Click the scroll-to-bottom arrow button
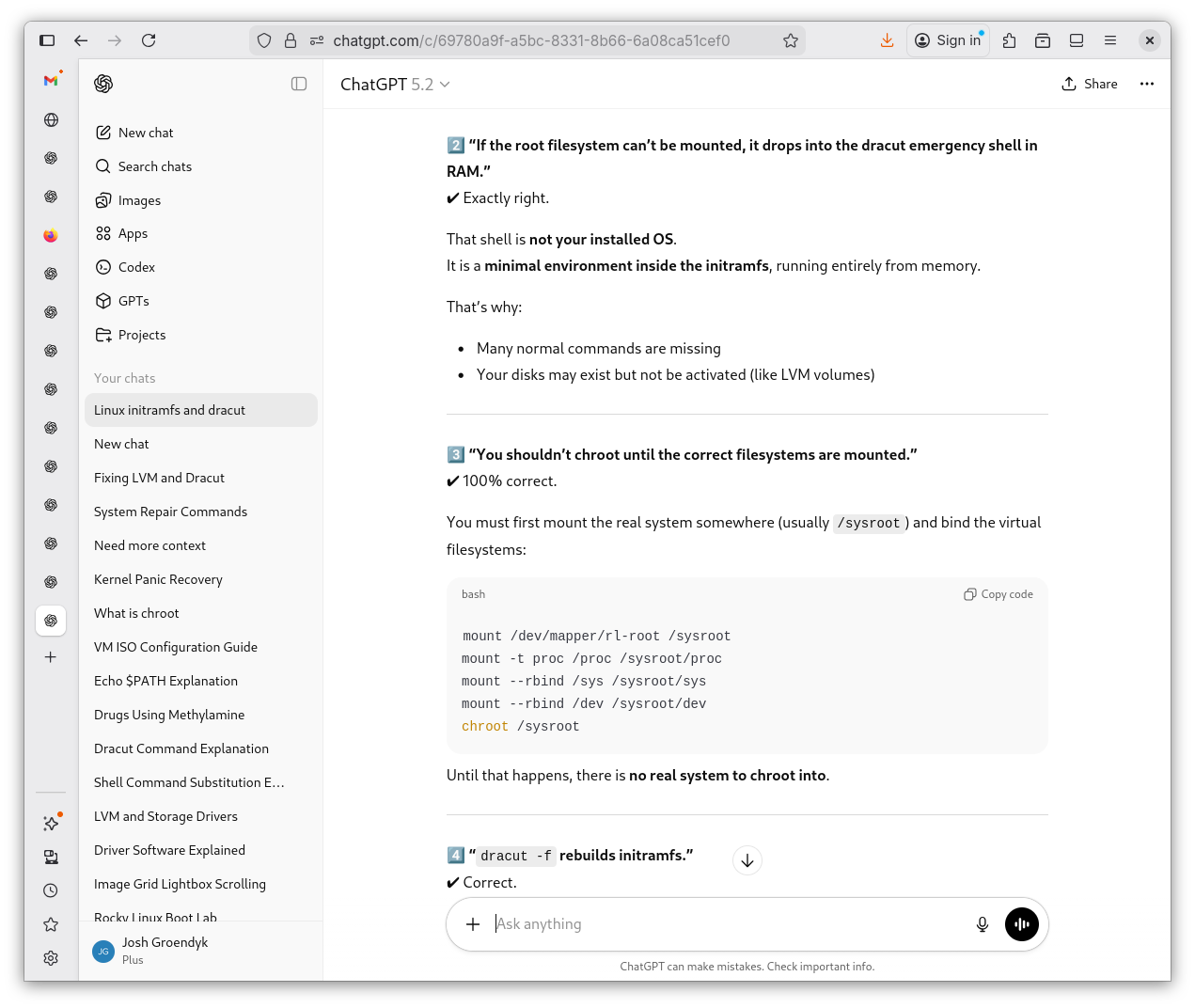This screenshot has width=1195, height=1008. pyautogui.click(x=747, y=860)
